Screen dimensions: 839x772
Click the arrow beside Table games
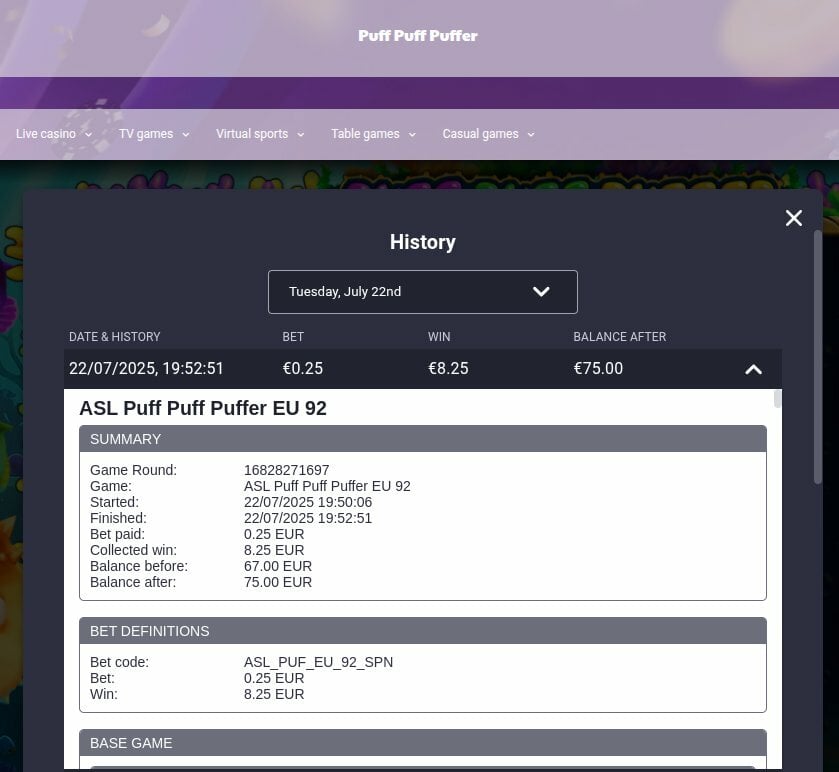pos(412,135)
